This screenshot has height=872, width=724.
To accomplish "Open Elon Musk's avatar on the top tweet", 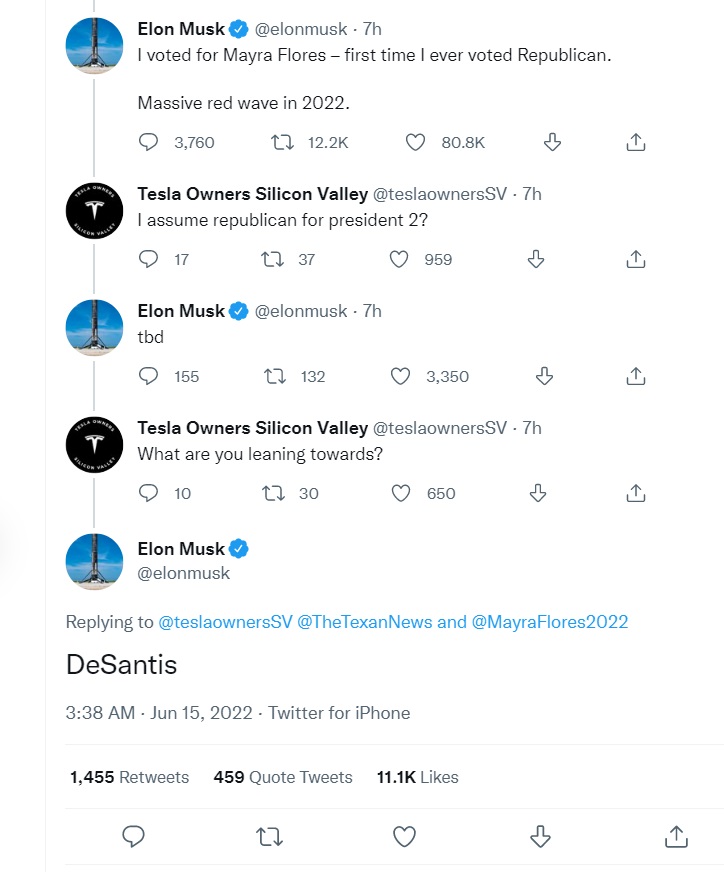I will pos(95,46).
